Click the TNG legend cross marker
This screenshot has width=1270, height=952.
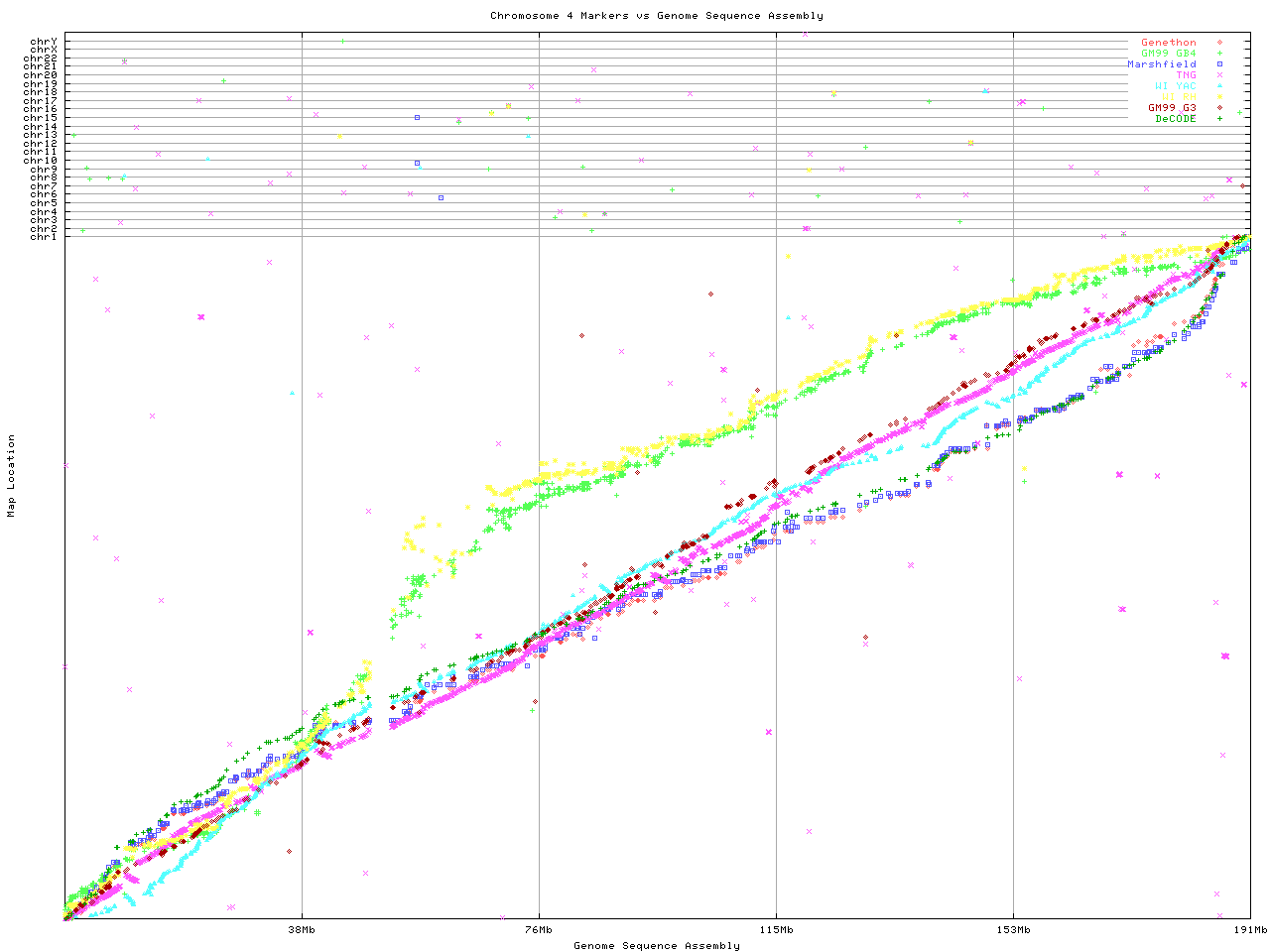(x=1219, y=75)
